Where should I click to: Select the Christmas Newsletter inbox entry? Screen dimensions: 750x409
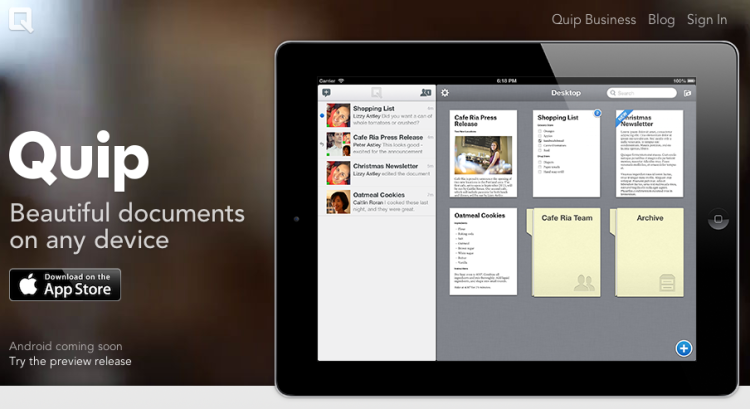coord(377,173)
